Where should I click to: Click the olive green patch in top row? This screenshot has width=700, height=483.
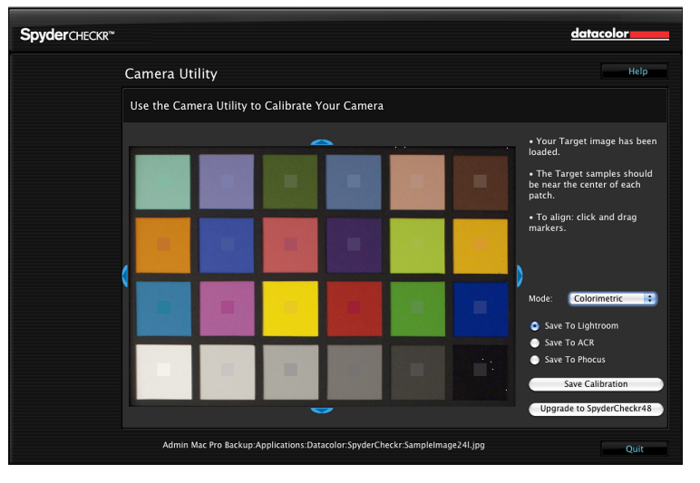point(290,182)
